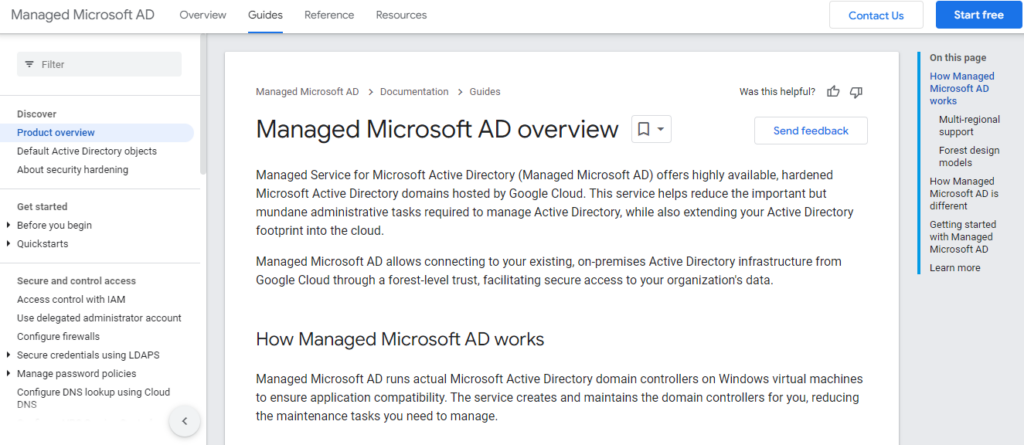Image resolution: width=1024 pixels, height=445 pixels.
Task: Focus the Filter input field
Action: coord(99,64)
